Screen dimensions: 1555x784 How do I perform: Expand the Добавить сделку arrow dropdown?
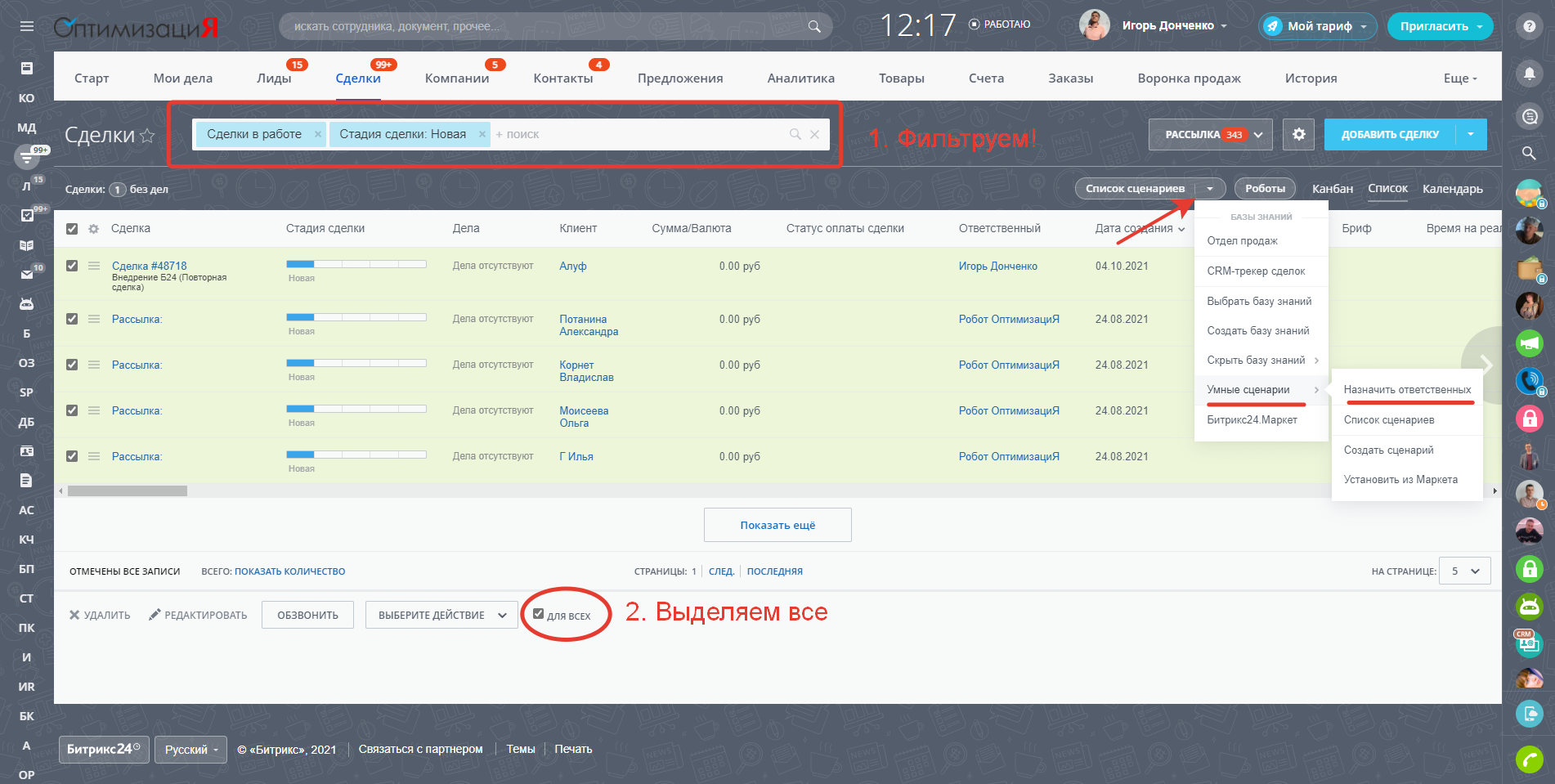(1471, 134)
